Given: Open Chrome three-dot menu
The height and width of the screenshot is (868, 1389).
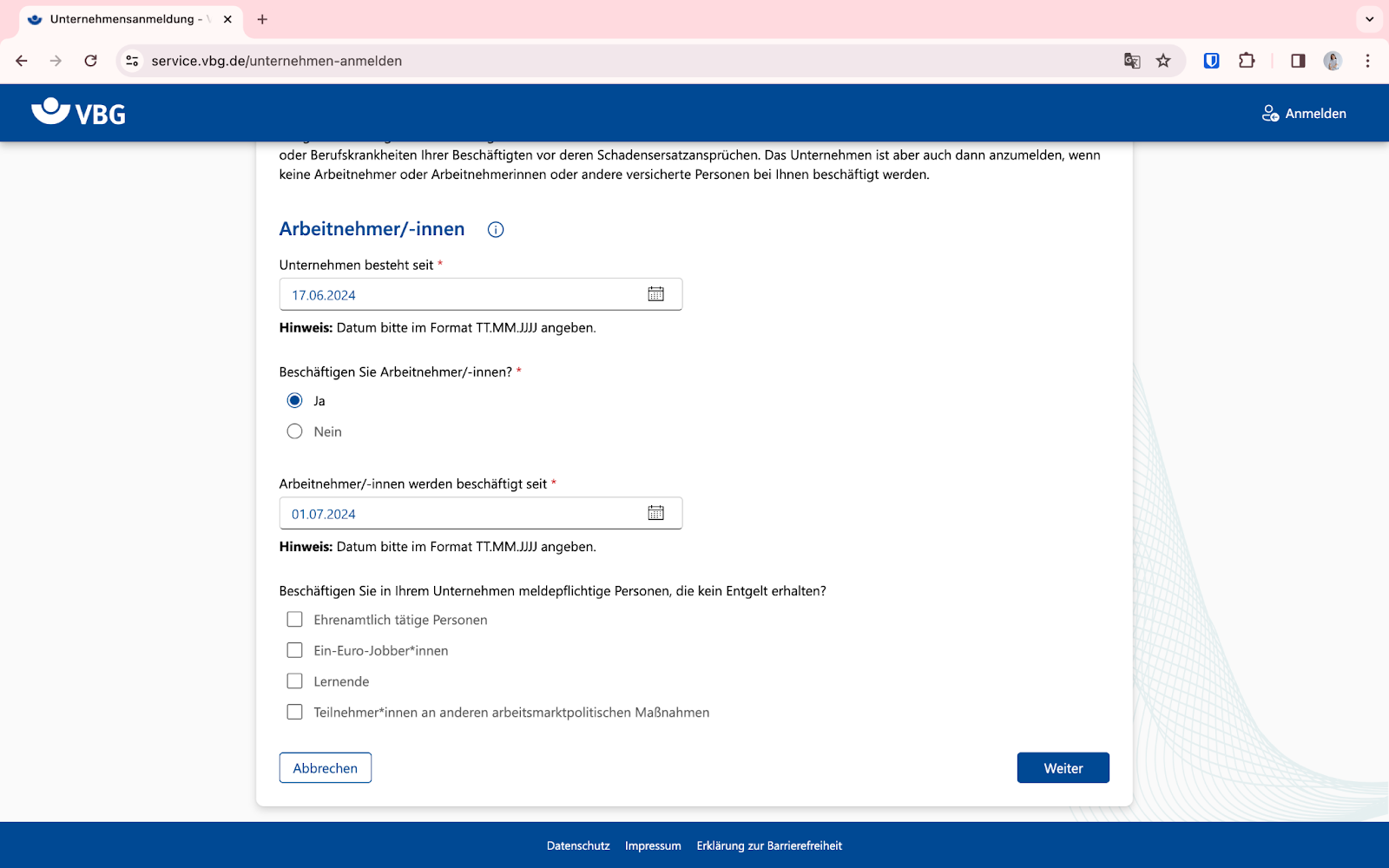Looking at the screenshot, I should coord(1367,61).
